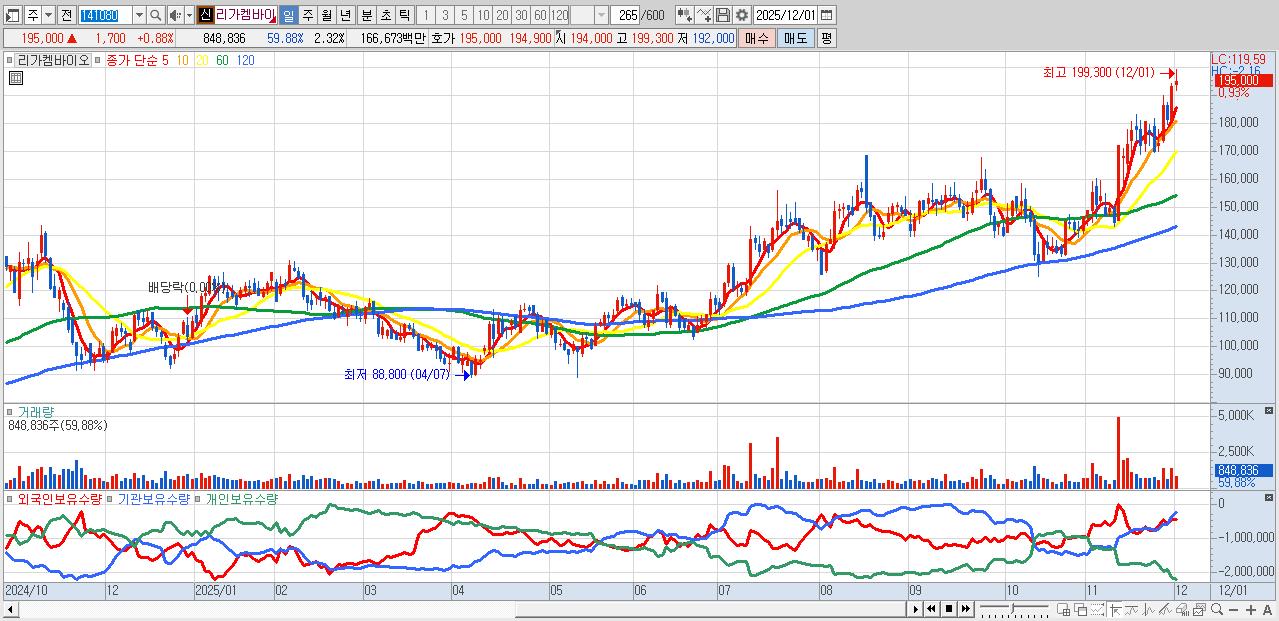Click the stacked chart windows icon in the bottom toolbar
The height and width of the screenshot is (621, 1279).
[x=1200, y=609]
